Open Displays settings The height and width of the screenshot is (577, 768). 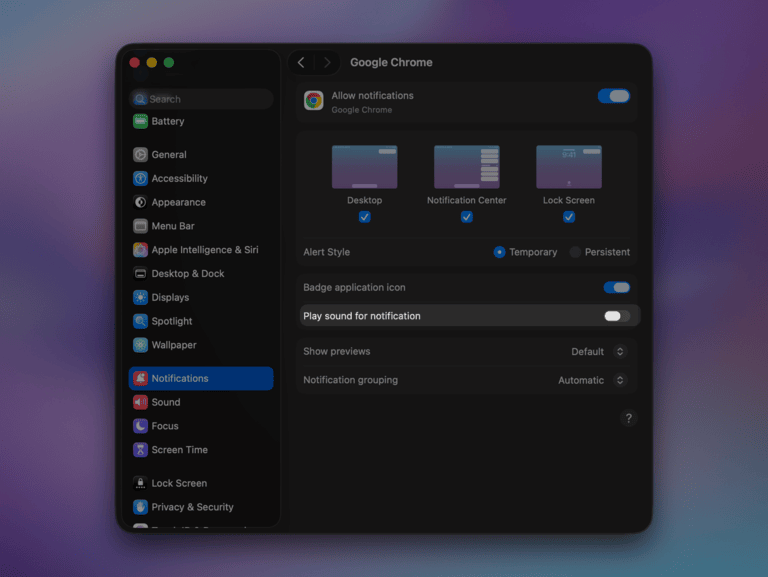[201, 297]
